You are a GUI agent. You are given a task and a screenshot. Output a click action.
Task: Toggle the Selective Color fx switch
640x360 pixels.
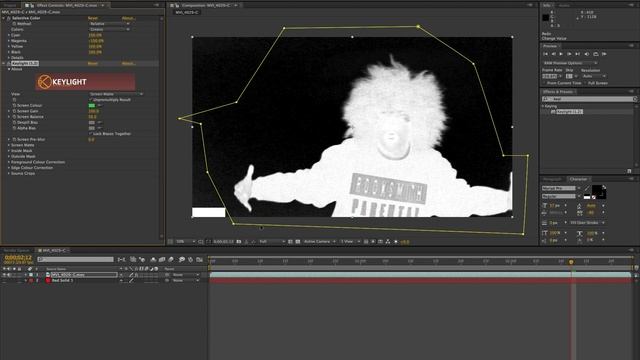tap(9, 18)
